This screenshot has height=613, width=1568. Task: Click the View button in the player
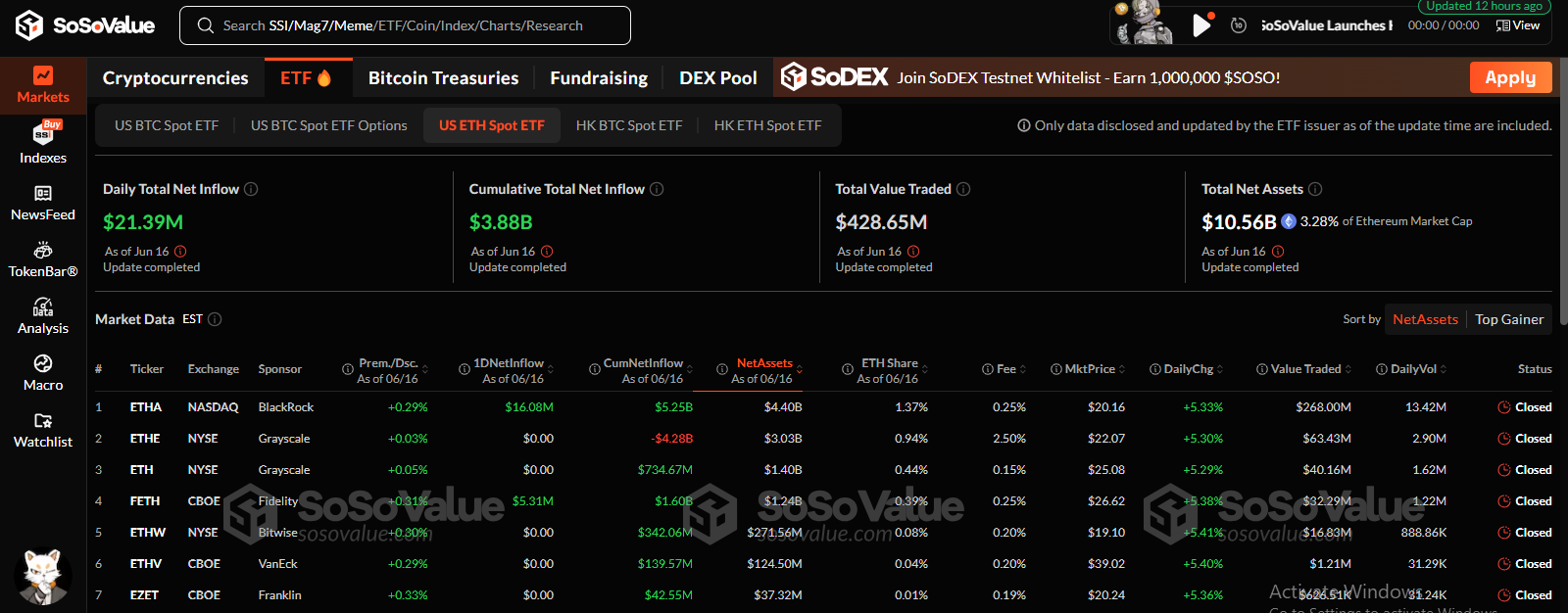1518,25
